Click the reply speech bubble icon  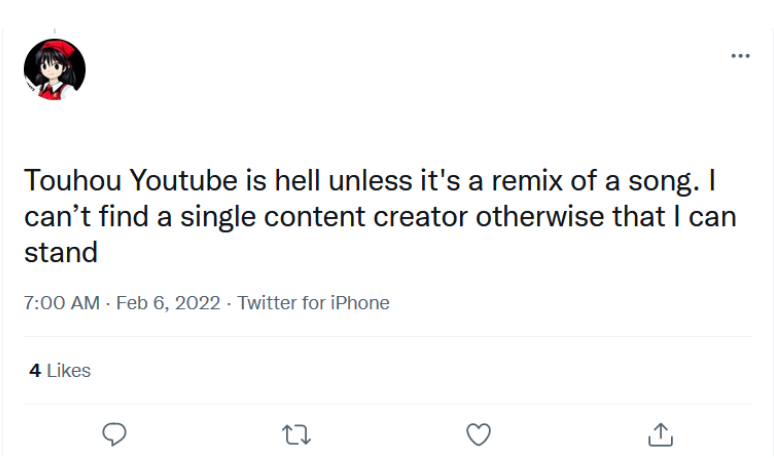point(115,433)
